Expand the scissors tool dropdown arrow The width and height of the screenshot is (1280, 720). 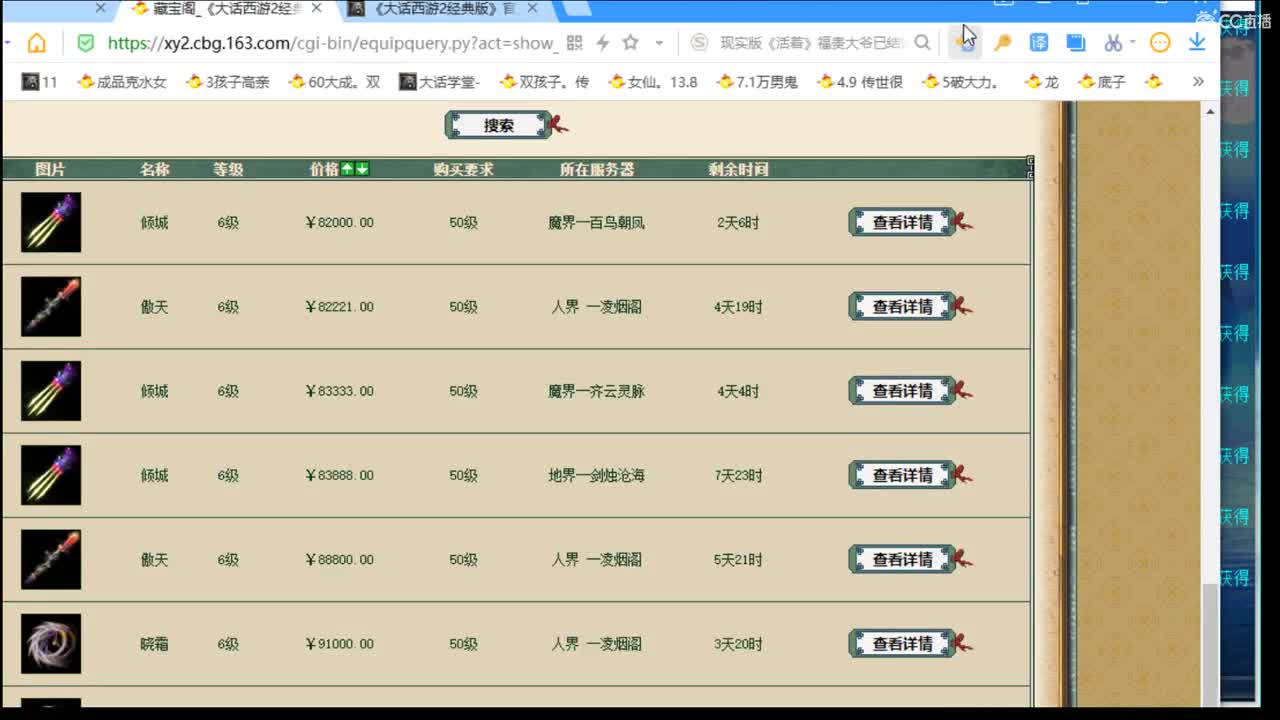point(1132,43)
